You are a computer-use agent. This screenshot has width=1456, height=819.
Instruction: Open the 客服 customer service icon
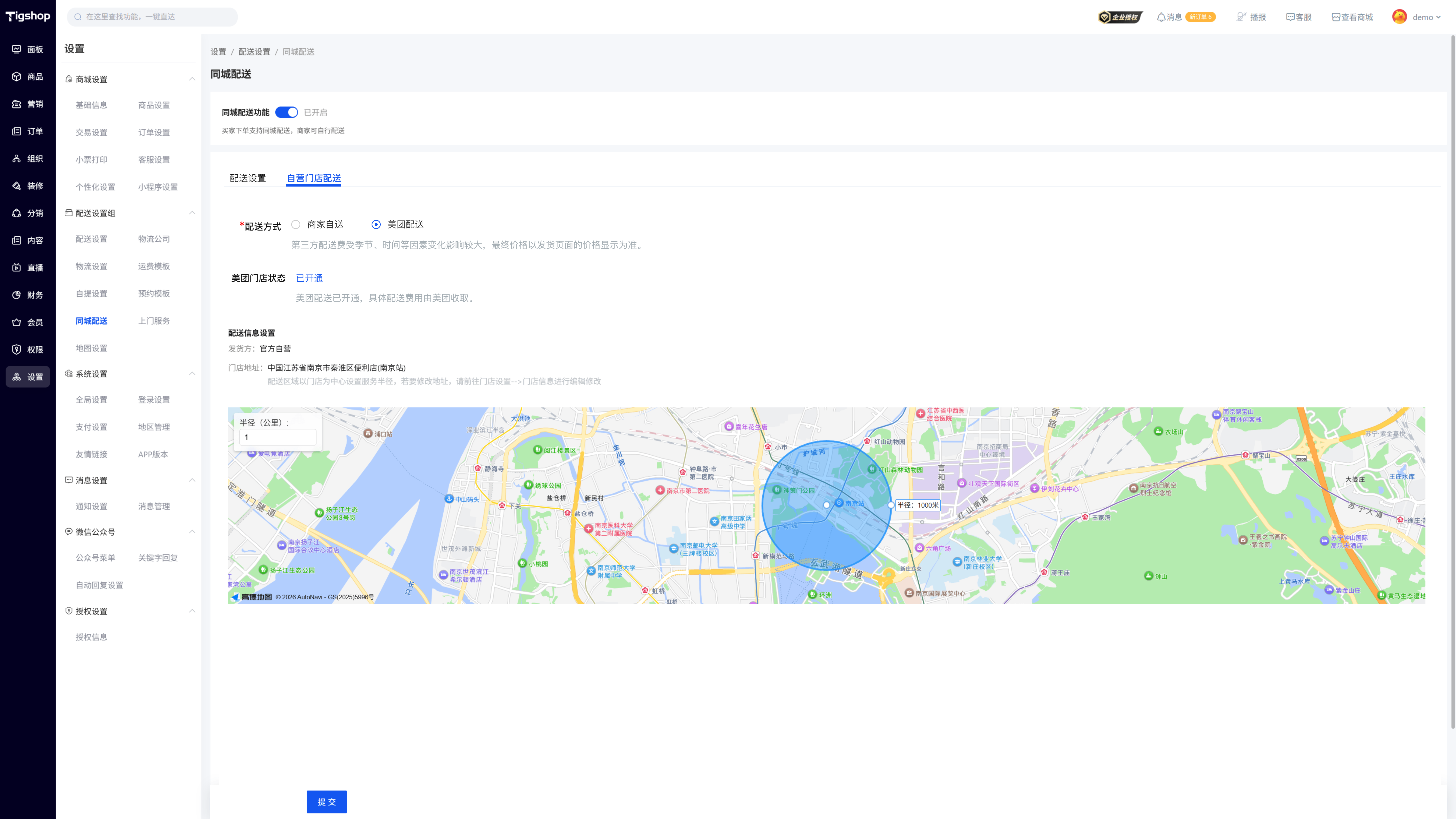[1290, 17]
